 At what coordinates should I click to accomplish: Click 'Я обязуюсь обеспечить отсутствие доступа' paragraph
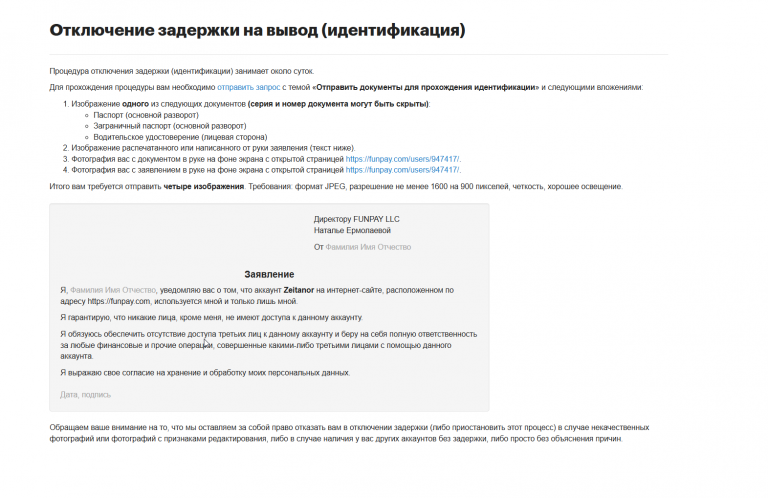tap(268, 345)
